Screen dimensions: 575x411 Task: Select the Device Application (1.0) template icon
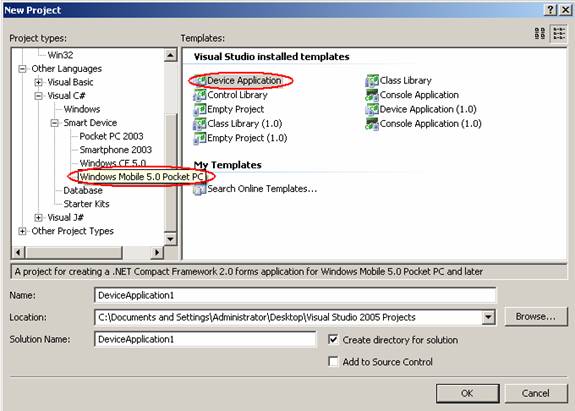372,109
